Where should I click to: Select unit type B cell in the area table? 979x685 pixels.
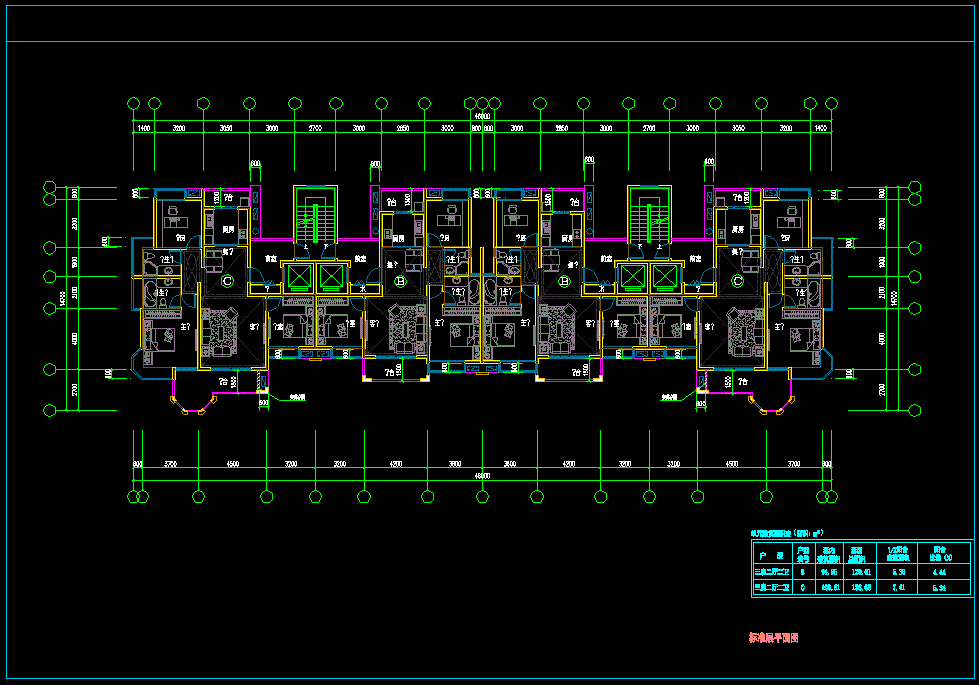801,572
